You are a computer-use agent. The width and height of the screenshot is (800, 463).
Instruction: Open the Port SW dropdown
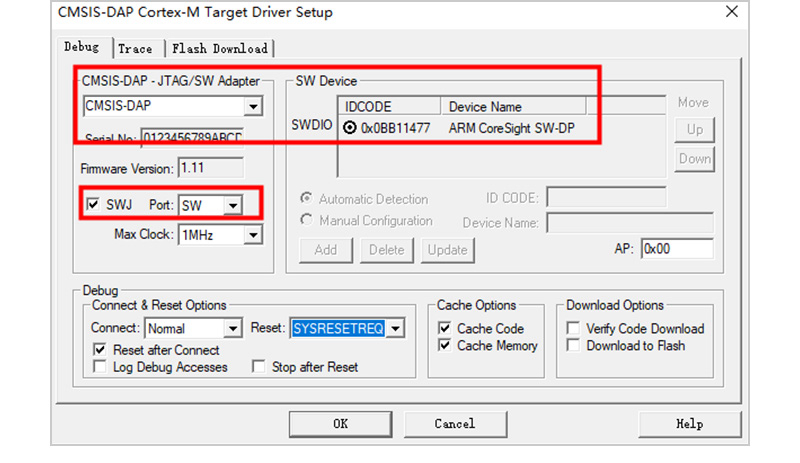tap(232, 205)
